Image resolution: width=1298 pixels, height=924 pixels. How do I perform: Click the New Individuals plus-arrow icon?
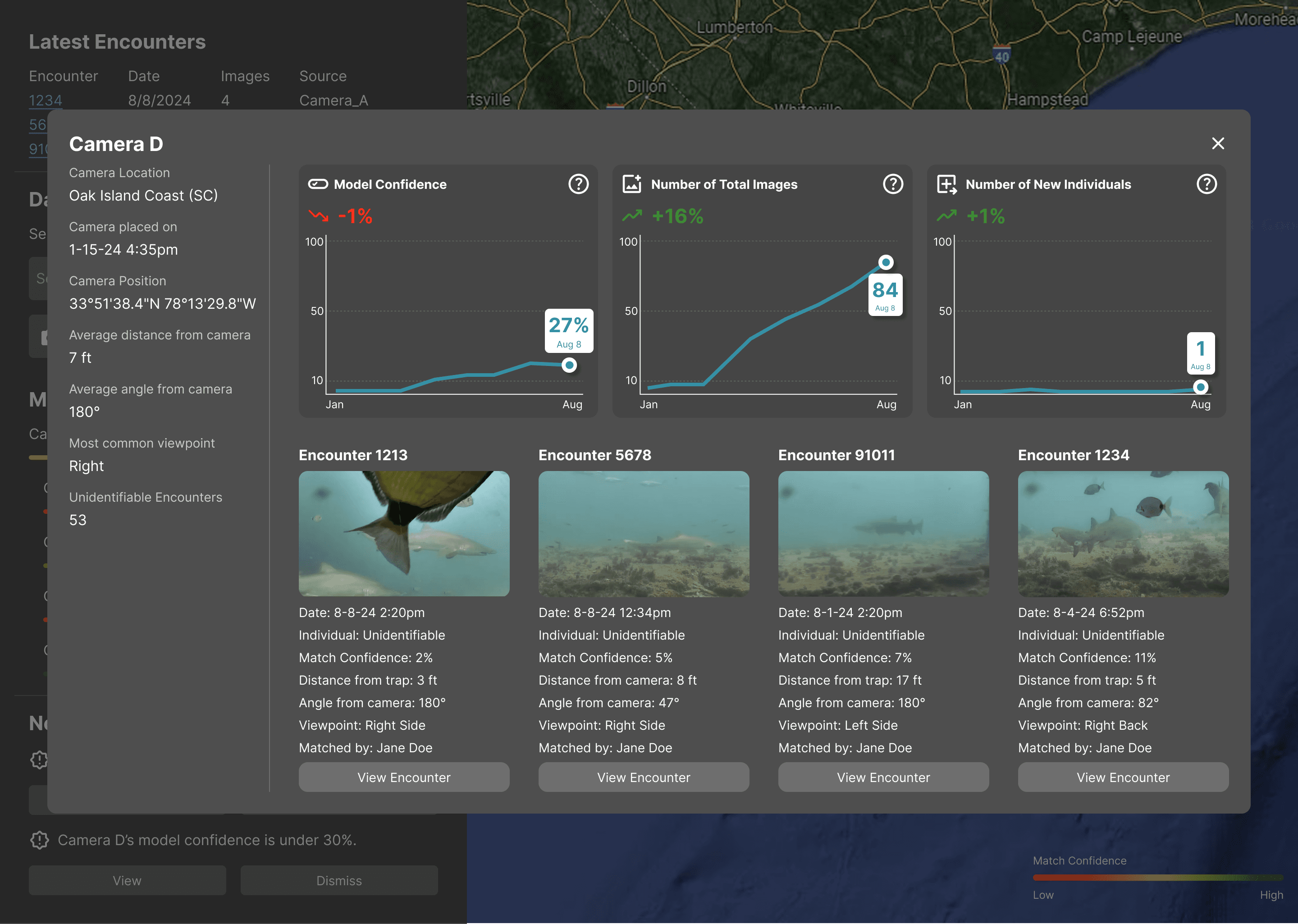point(946,184)
